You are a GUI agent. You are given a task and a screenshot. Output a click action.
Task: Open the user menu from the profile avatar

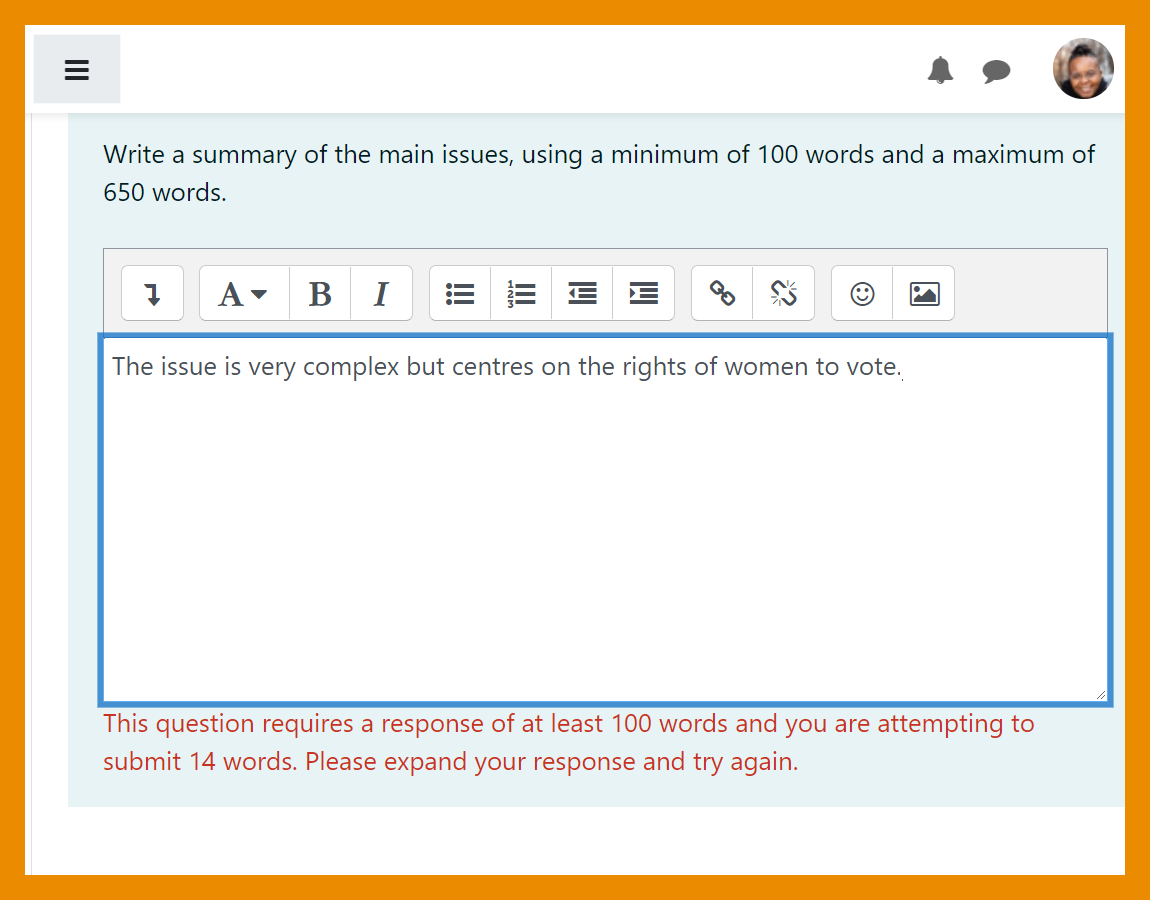tap(1083, 68)
